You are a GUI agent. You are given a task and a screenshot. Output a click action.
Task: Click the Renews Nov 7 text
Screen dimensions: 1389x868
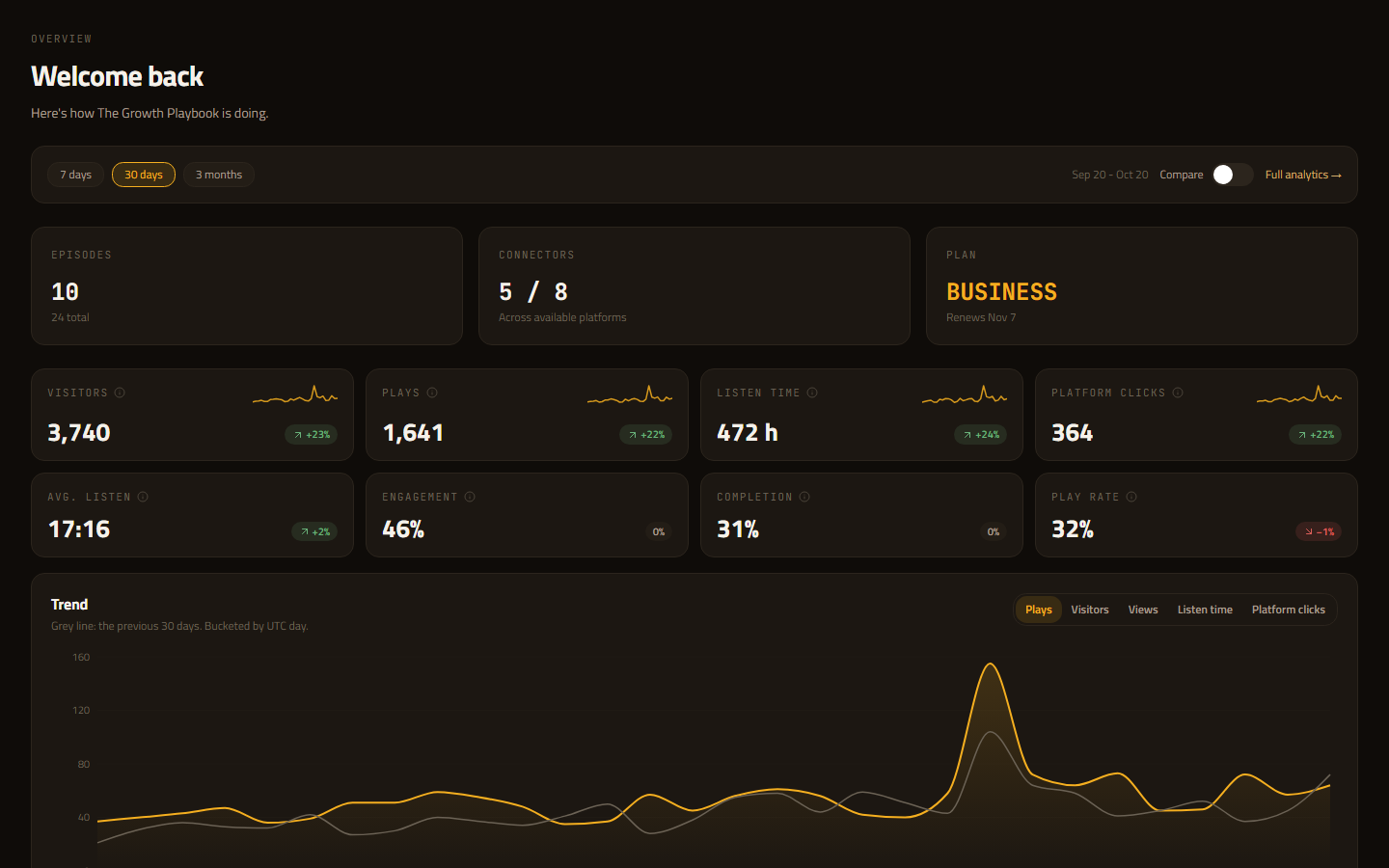click(981, 317)
